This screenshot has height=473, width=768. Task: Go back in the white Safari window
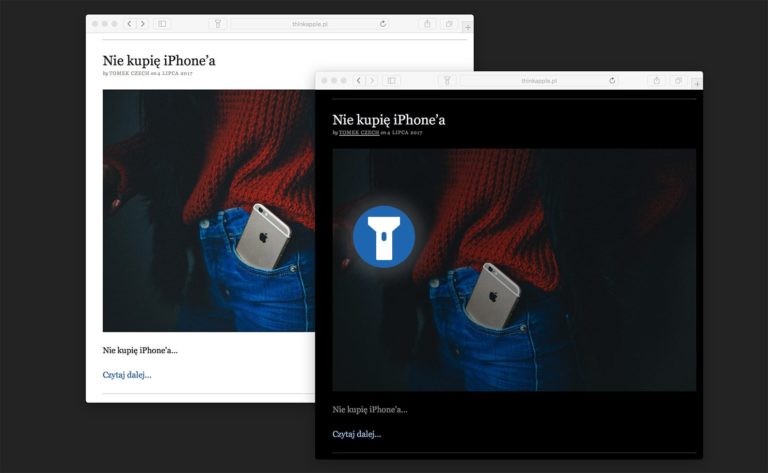tap(129, 24)
